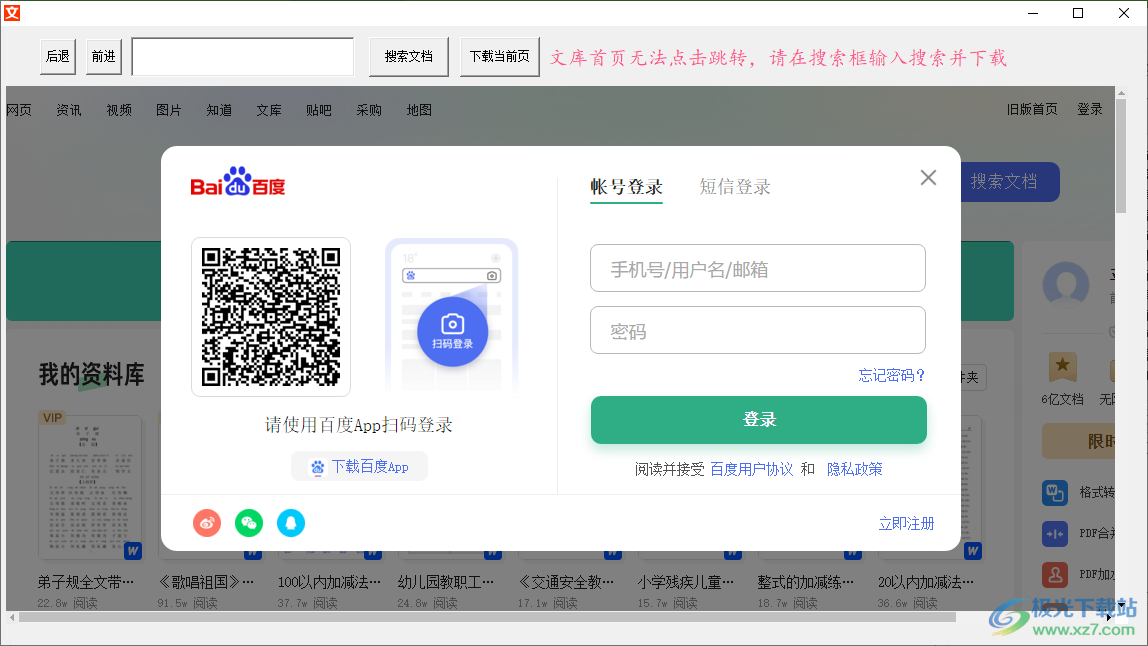The image size is (1148, 646).
Task: Switch to the 短信登录 tab
Action: click(734, 187)
